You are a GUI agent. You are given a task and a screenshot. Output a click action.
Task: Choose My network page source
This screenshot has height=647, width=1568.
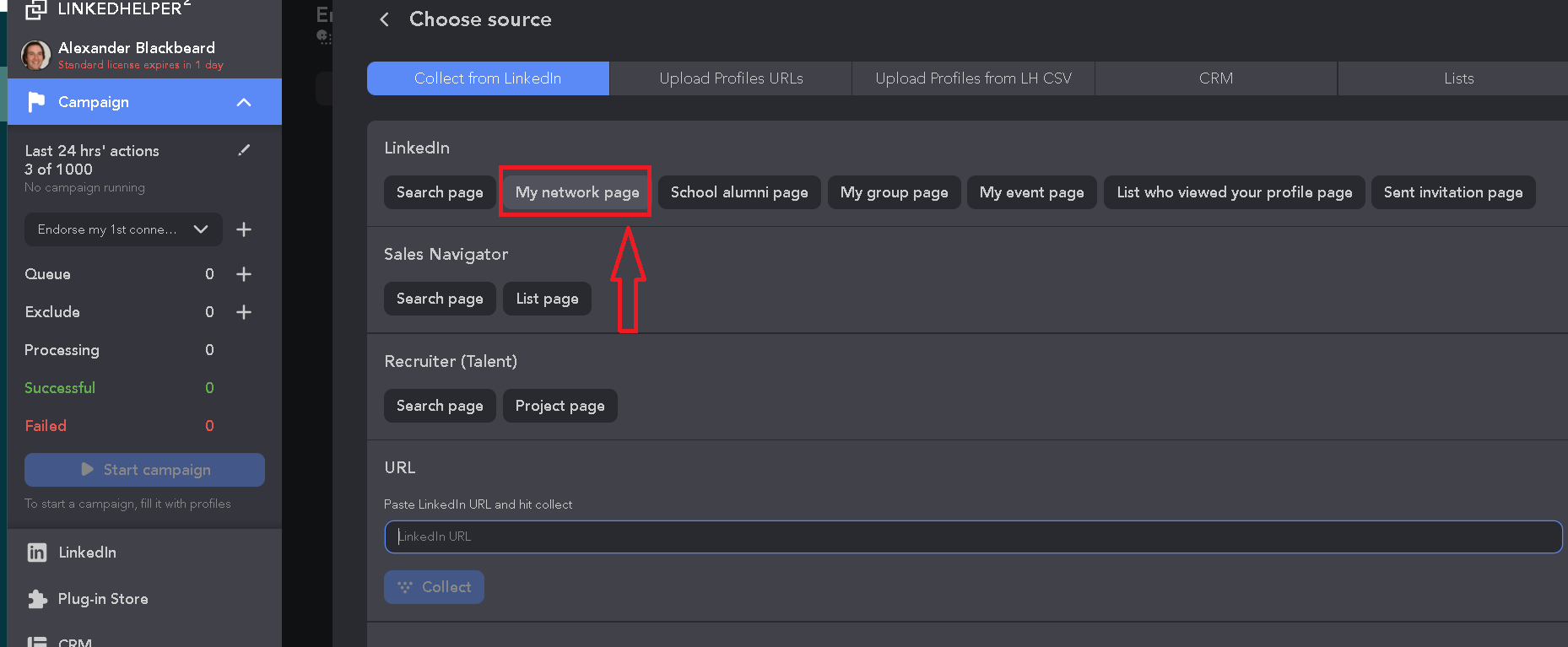[577, 192]
